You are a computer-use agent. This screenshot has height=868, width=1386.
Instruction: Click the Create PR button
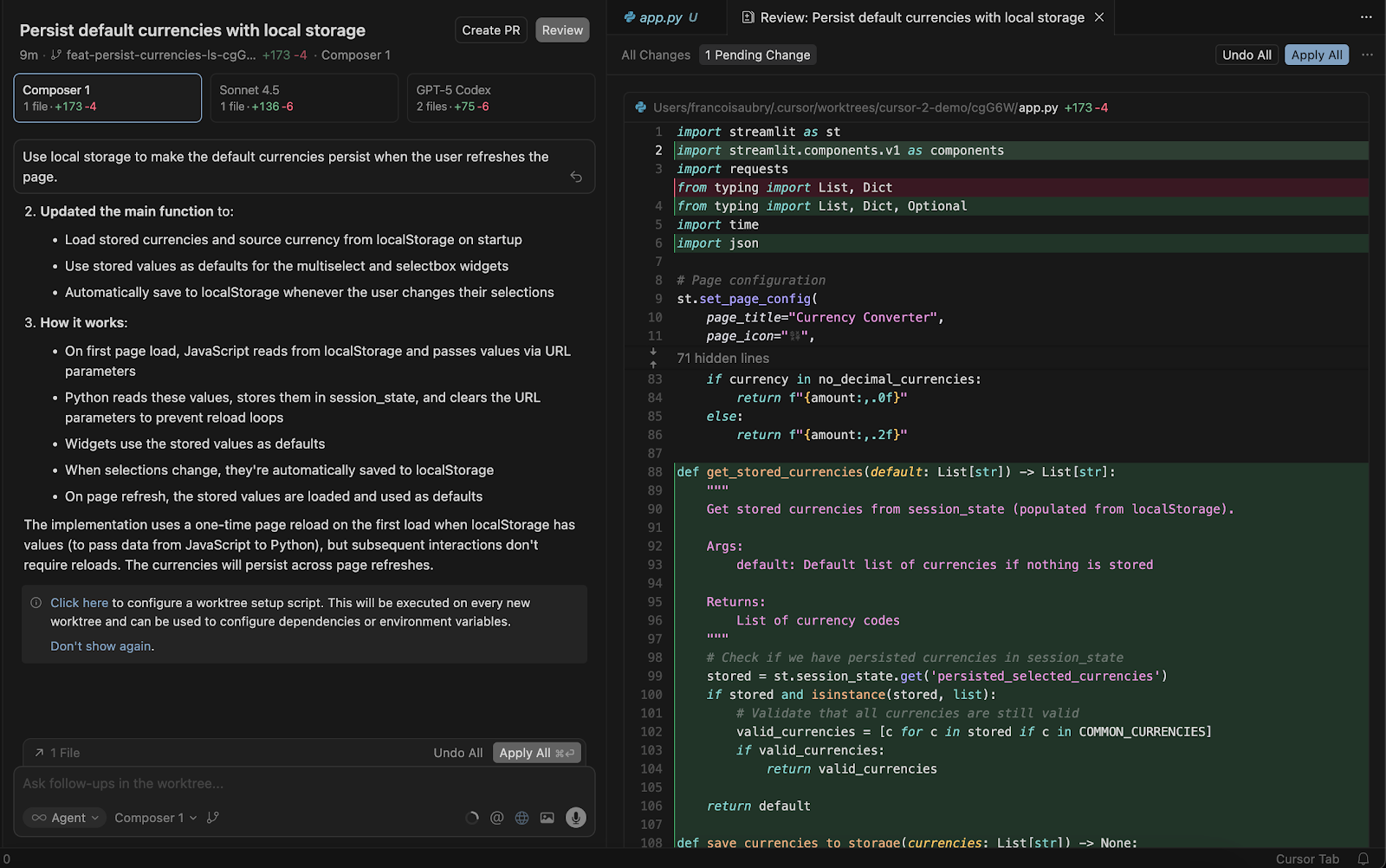pos(490,30)
